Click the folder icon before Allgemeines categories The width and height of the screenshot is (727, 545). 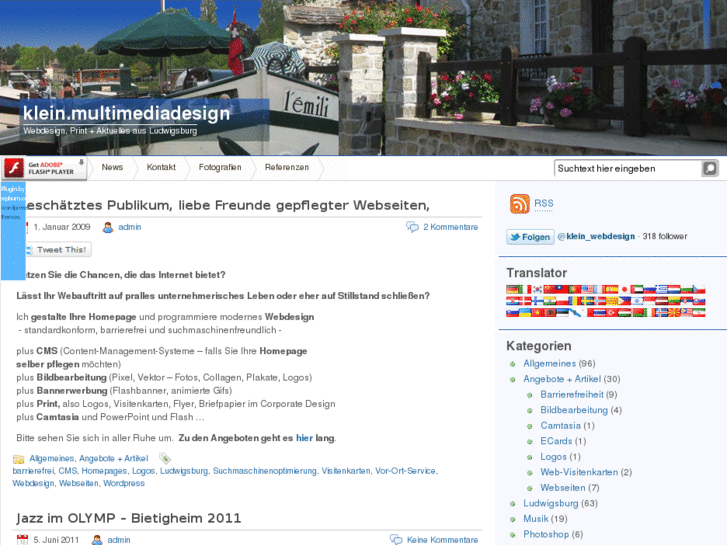tap(19, 459)
